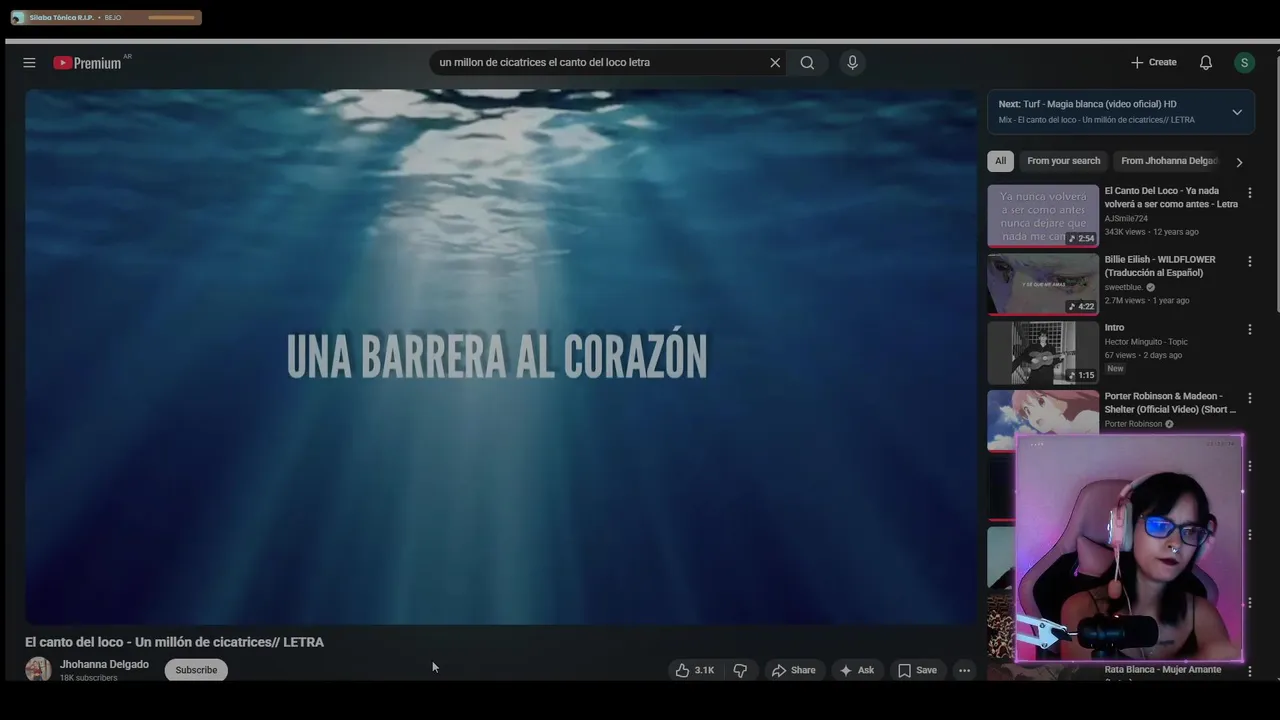Open Billie Eilish WILDFLOWER thumbnail
Screen dimensions: 1280x720
[x=1043, y=284]
